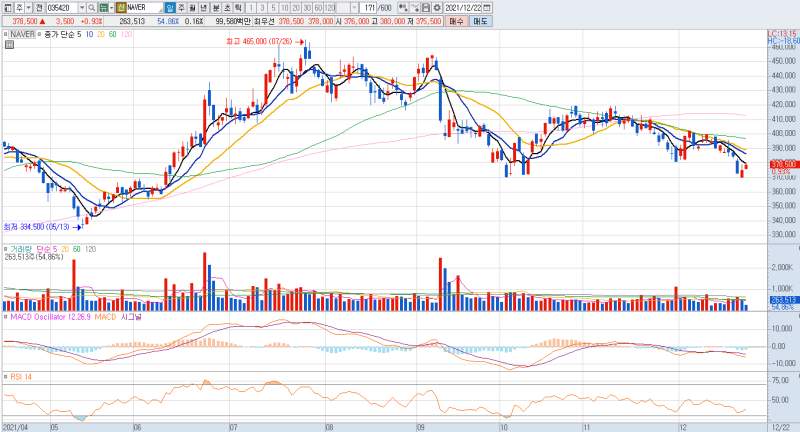Viewport: 800px width, 432px height.
Task: Click the 시그널 signal legend label
Action: click(131, 317)
